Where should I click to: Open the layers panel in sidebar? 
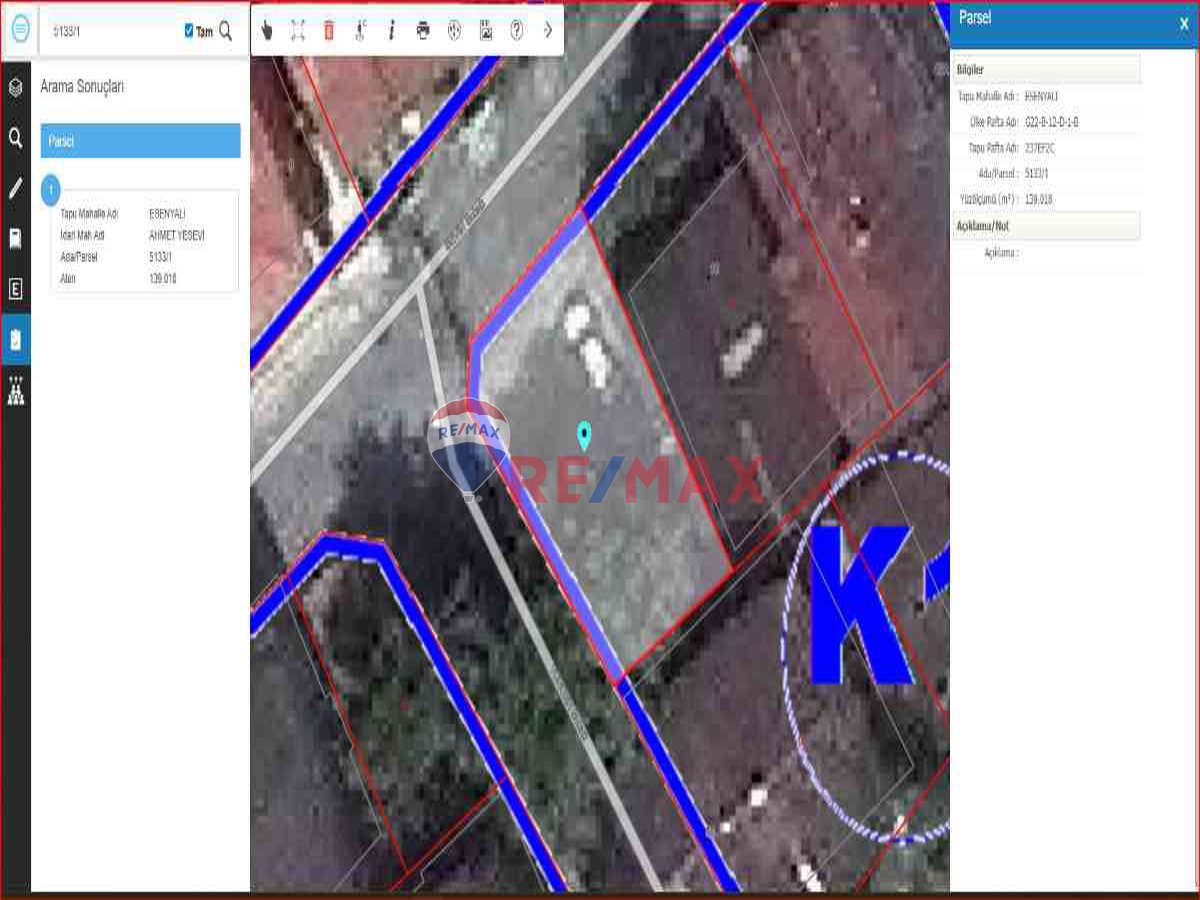(x=16, y=87)
